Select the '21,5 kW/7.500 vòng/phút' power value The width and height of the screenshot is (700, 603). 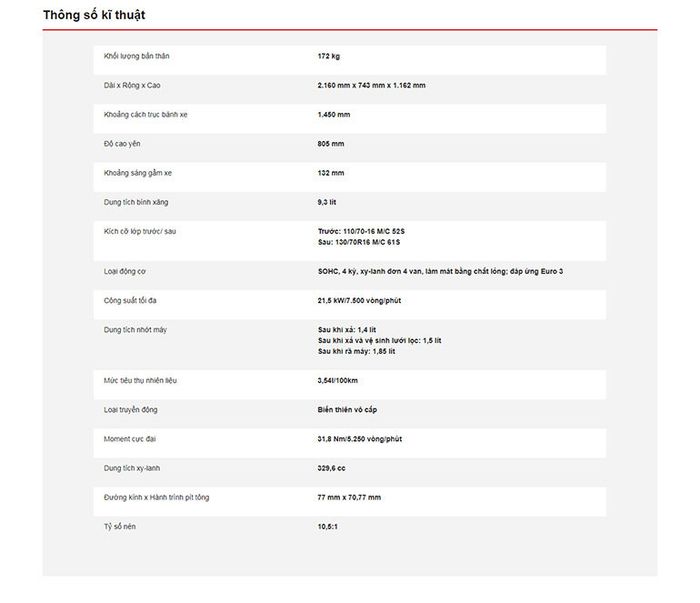point(359,300)
